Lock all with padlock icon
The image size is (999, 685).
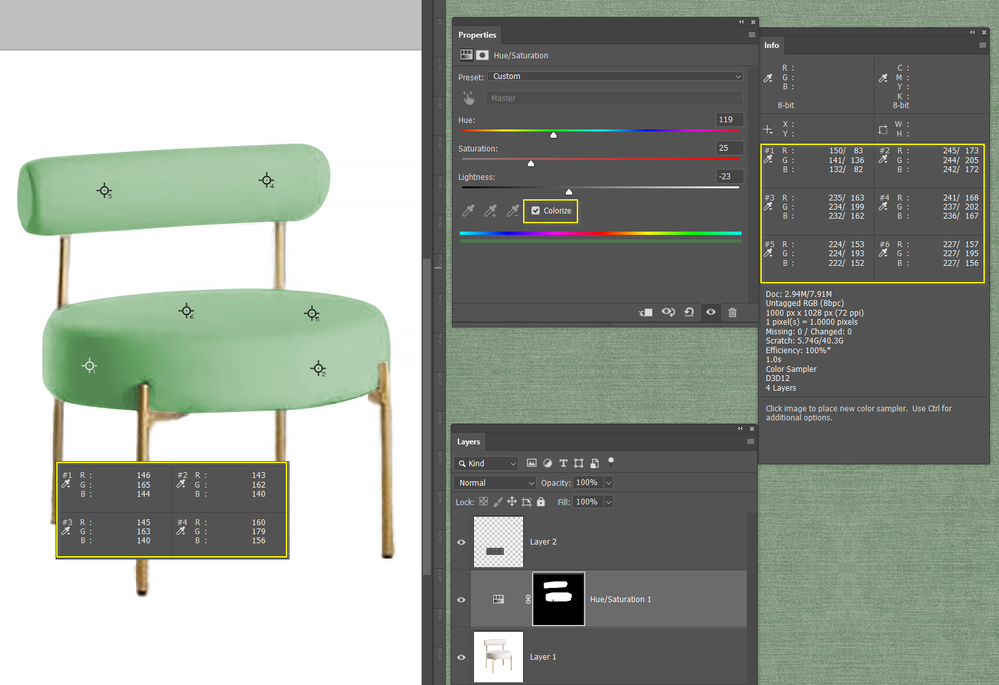coord(541,502)
